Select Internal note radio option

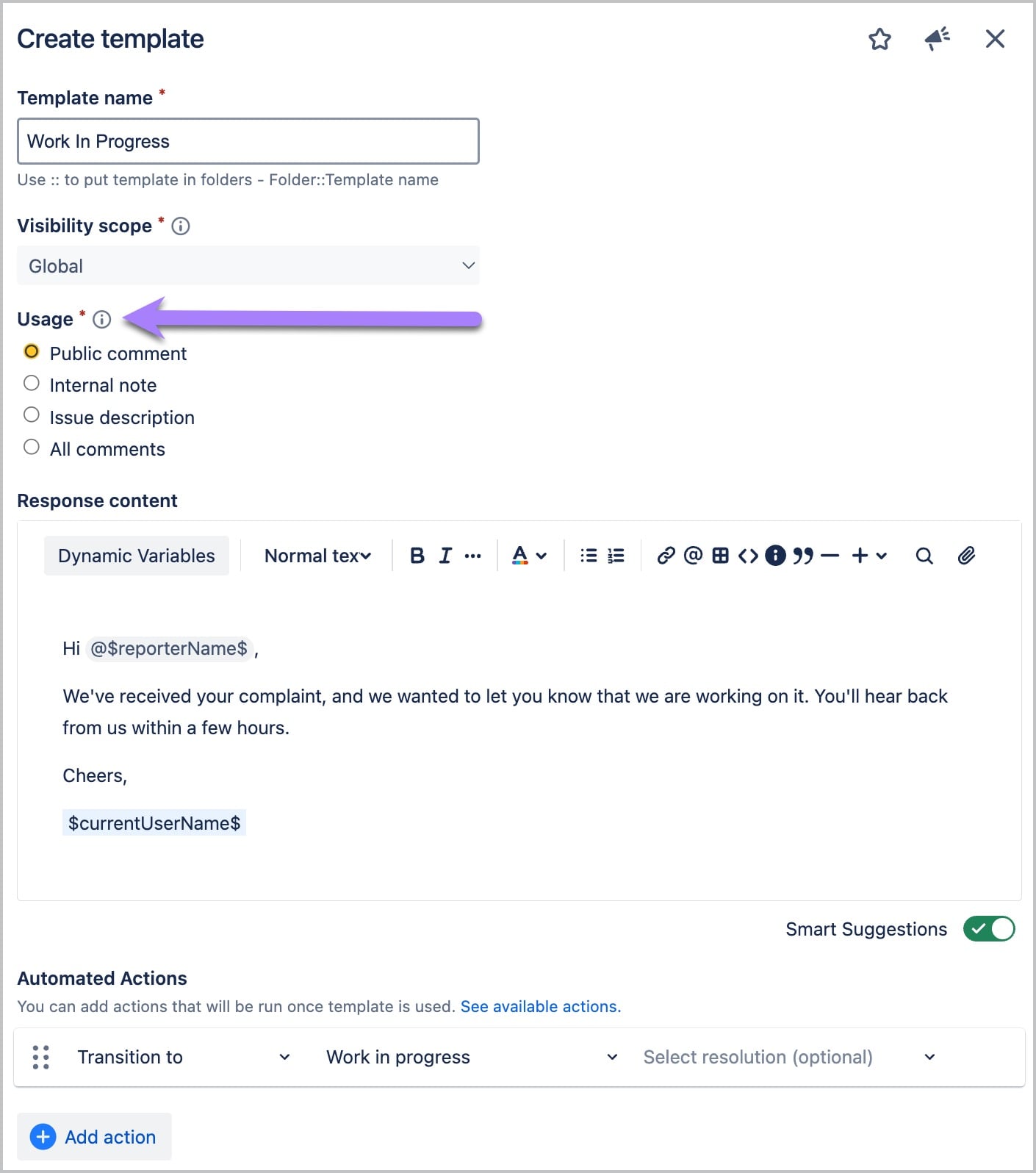click(x=90, y=385)
